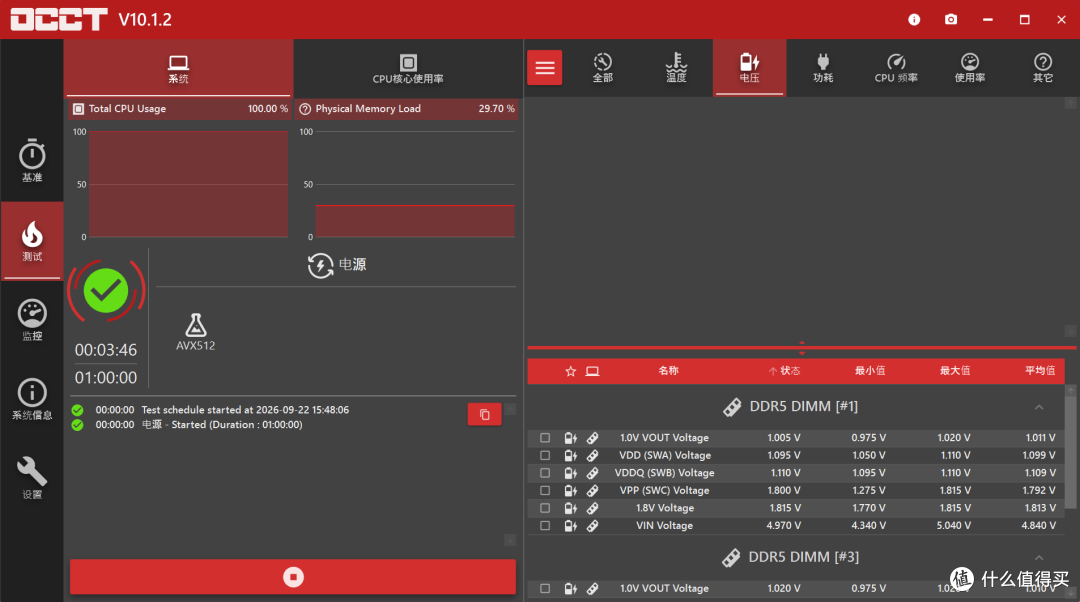Sort by 最大值 column

(x=955, y=371)
